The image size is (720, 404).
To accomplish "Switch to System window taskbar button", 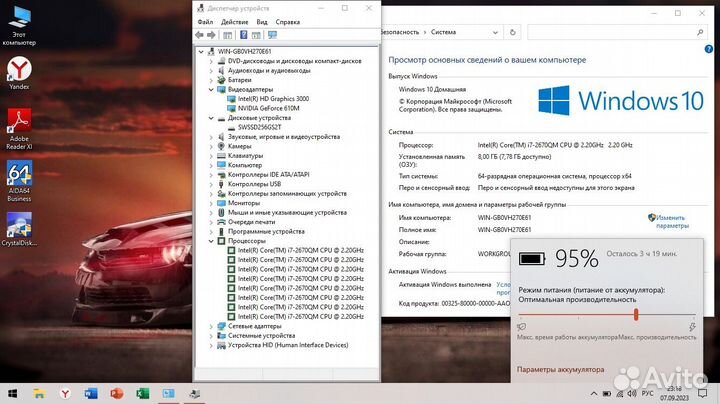I will click(169, 393).
